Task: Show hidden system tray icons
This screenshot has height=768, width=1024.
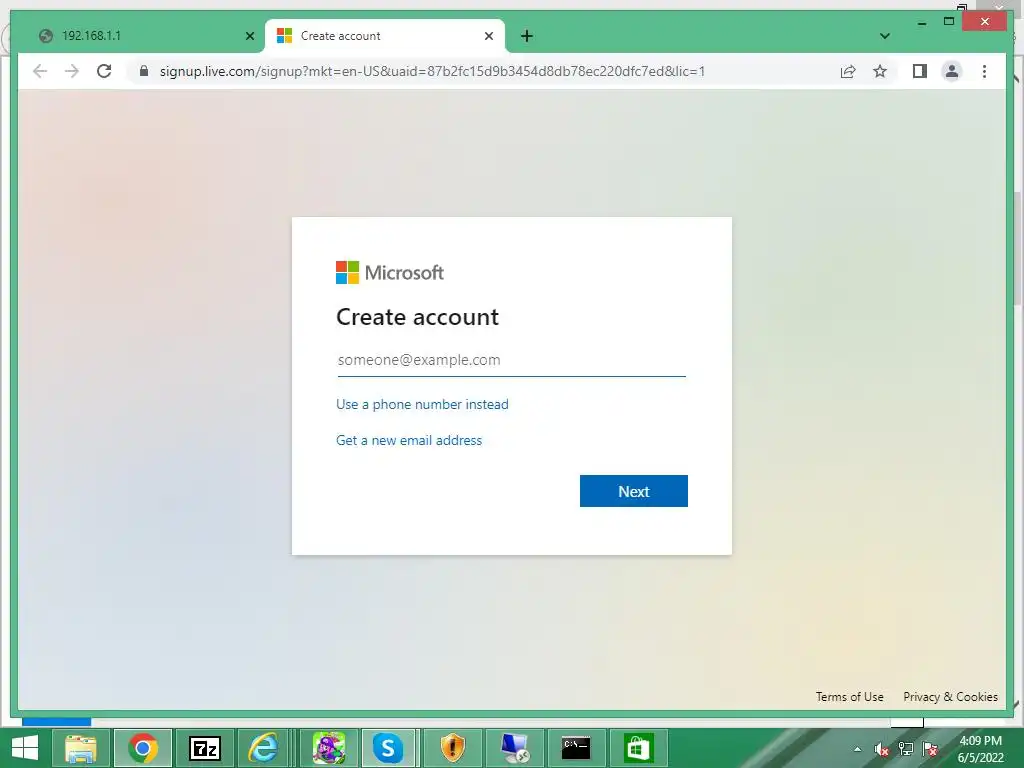Action: pyautogui.click(x=857, y=749)
